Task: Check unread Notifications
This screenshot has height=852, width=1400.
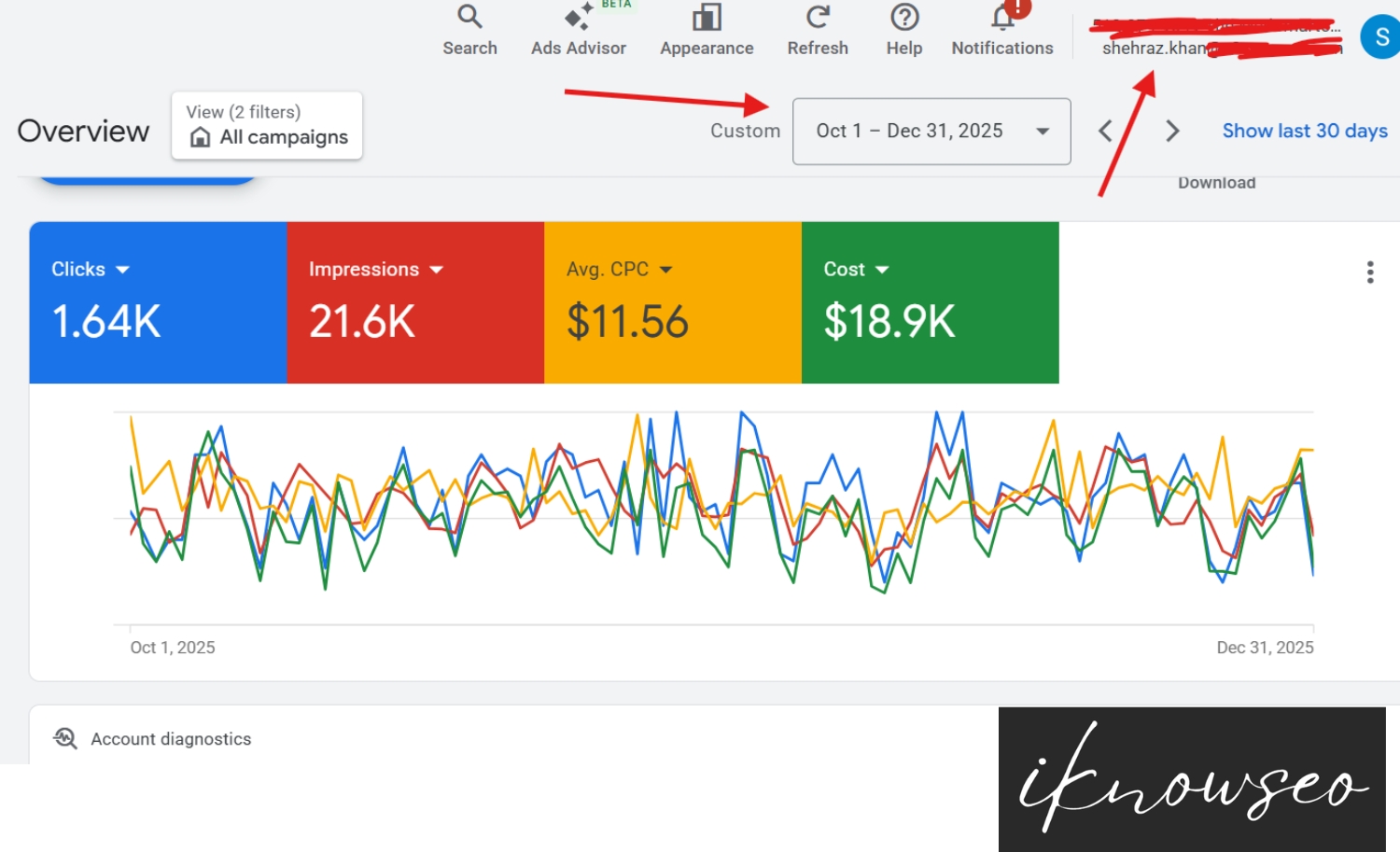Action: tap(1001, 28)
